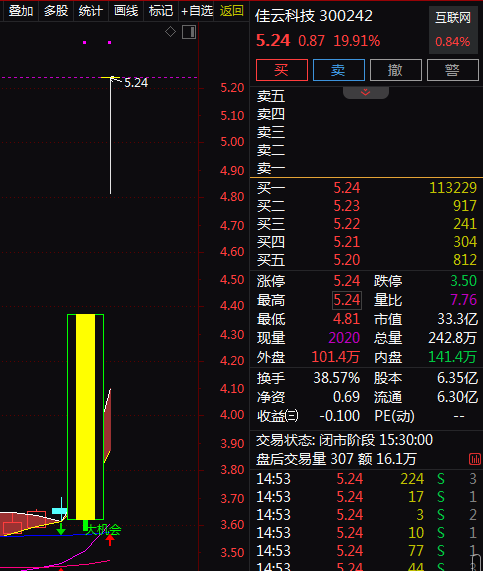Image resolution: width=483 pixels, height=571 pixels.
Task: Expand order book with red chevron
Action: (x=366, y=92)
